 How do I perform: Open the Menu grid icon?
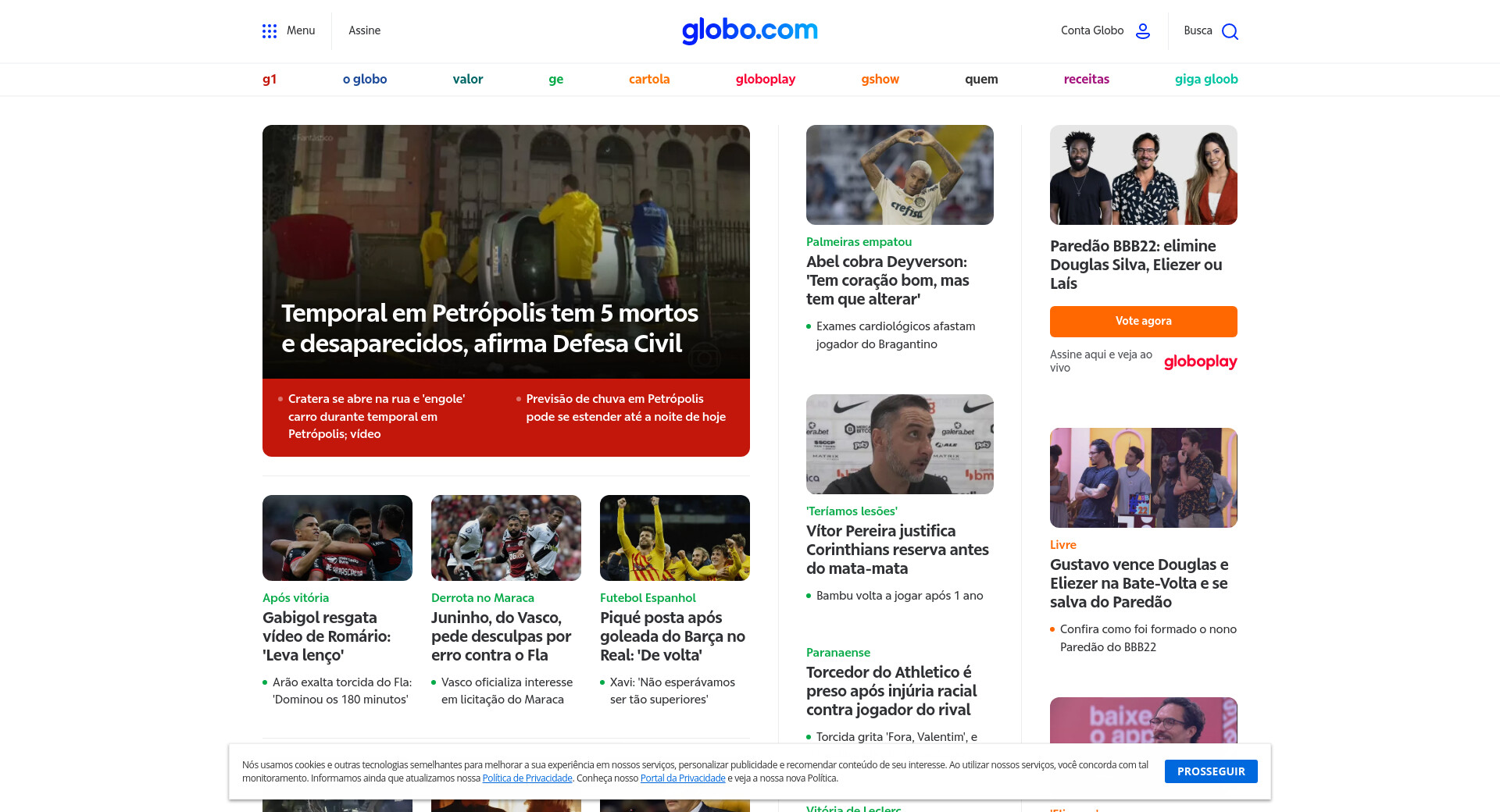[270, 31]
